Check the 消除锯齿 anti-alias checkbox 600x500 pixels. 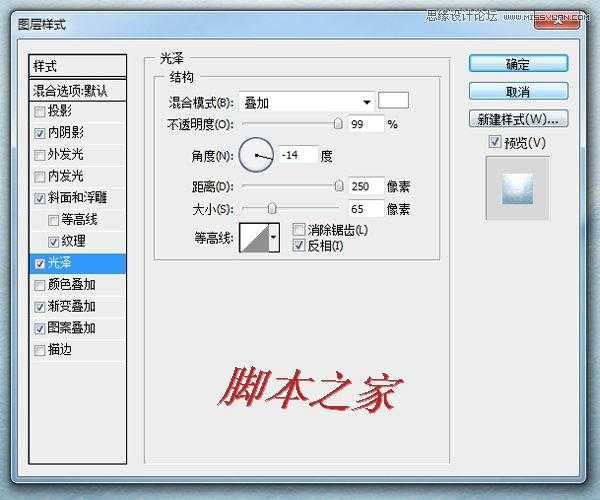tap(298, 230)
